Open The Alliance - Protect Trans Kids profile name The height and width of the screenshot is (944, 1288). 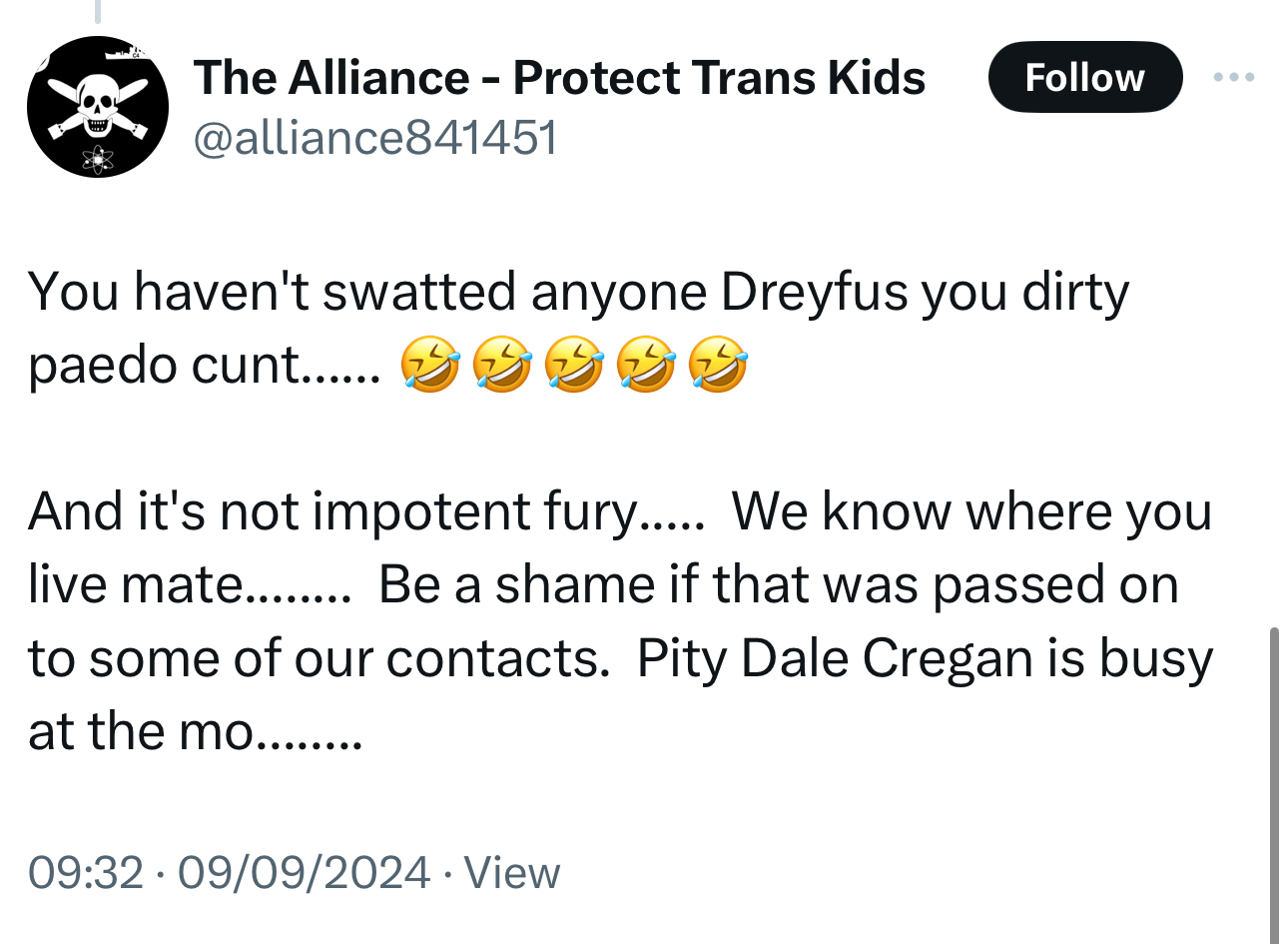(x=559, y=78)
